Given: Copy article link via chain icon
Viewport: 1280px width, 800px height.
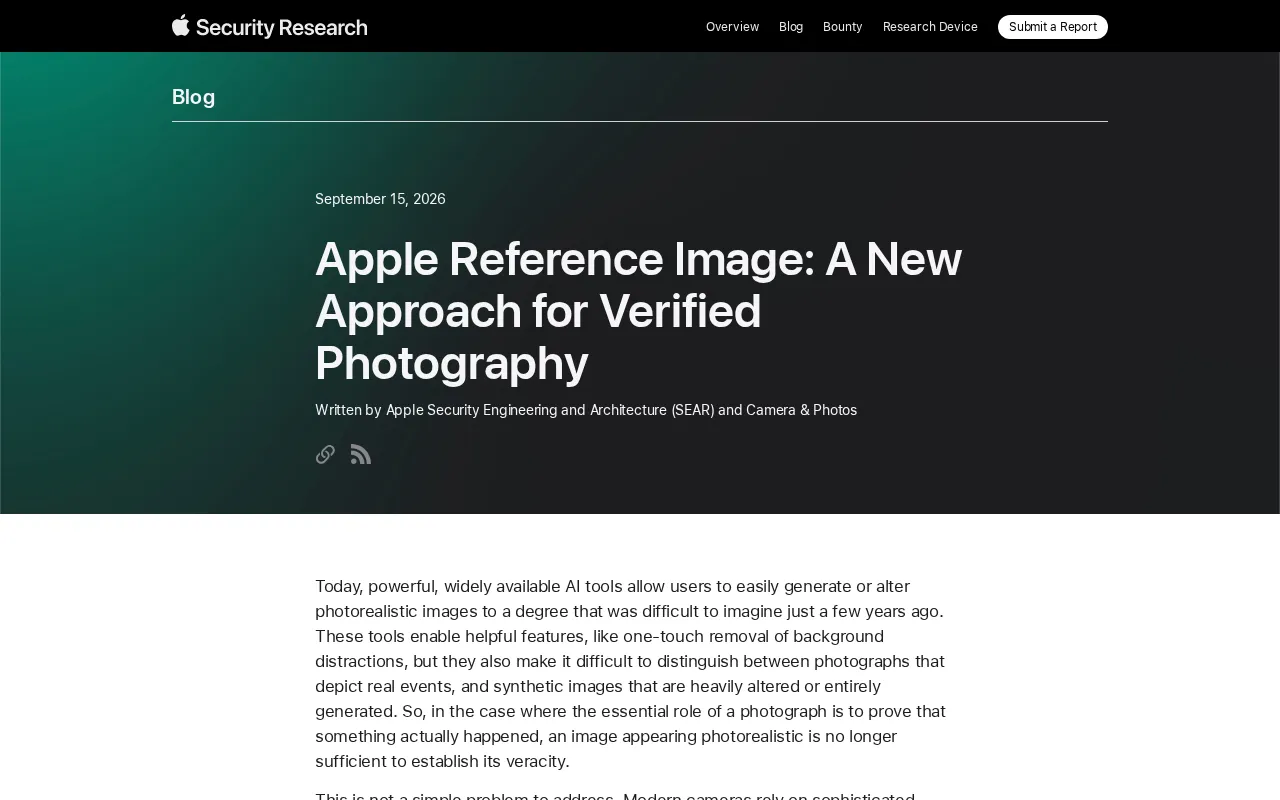Looking at the screenshot, I should click(x=325, y=455).
